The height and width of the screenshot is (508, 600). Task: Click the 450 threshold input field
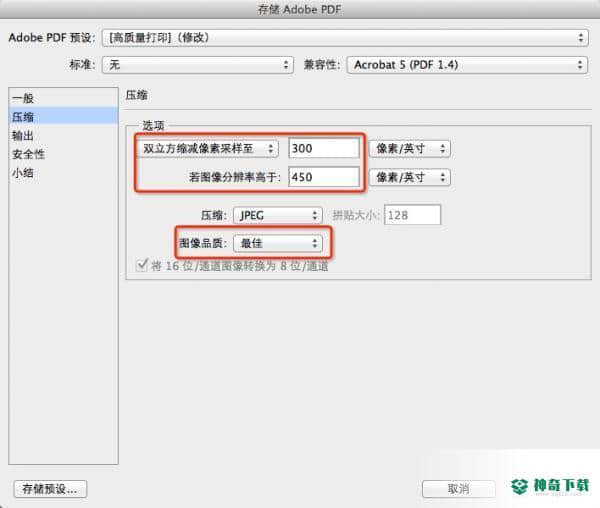point(324,177)
